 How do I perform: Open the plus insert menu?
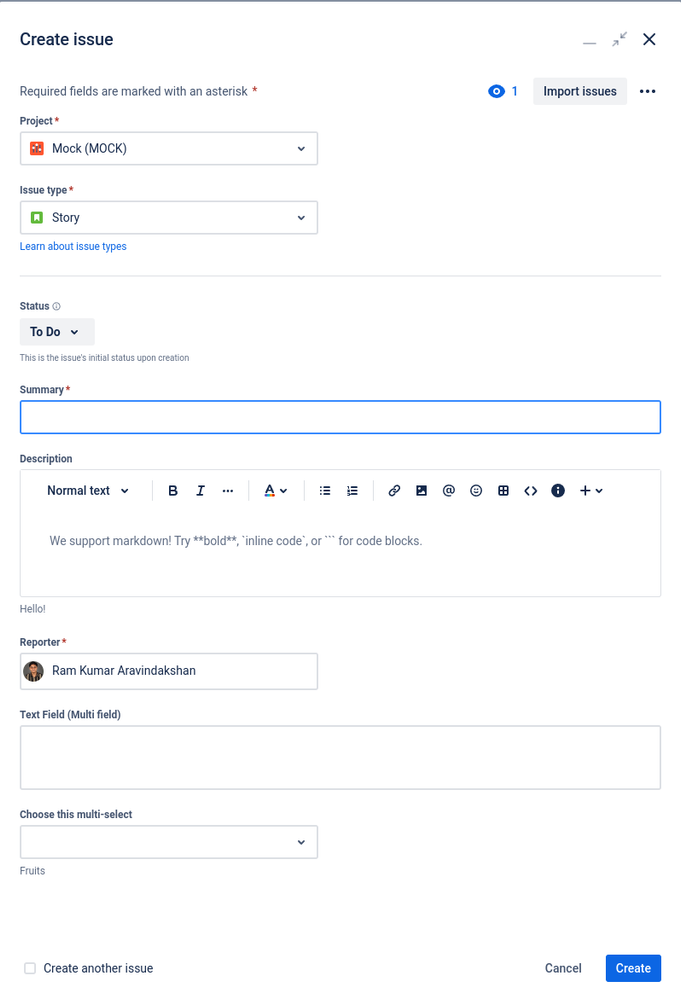tap(591, 491)
